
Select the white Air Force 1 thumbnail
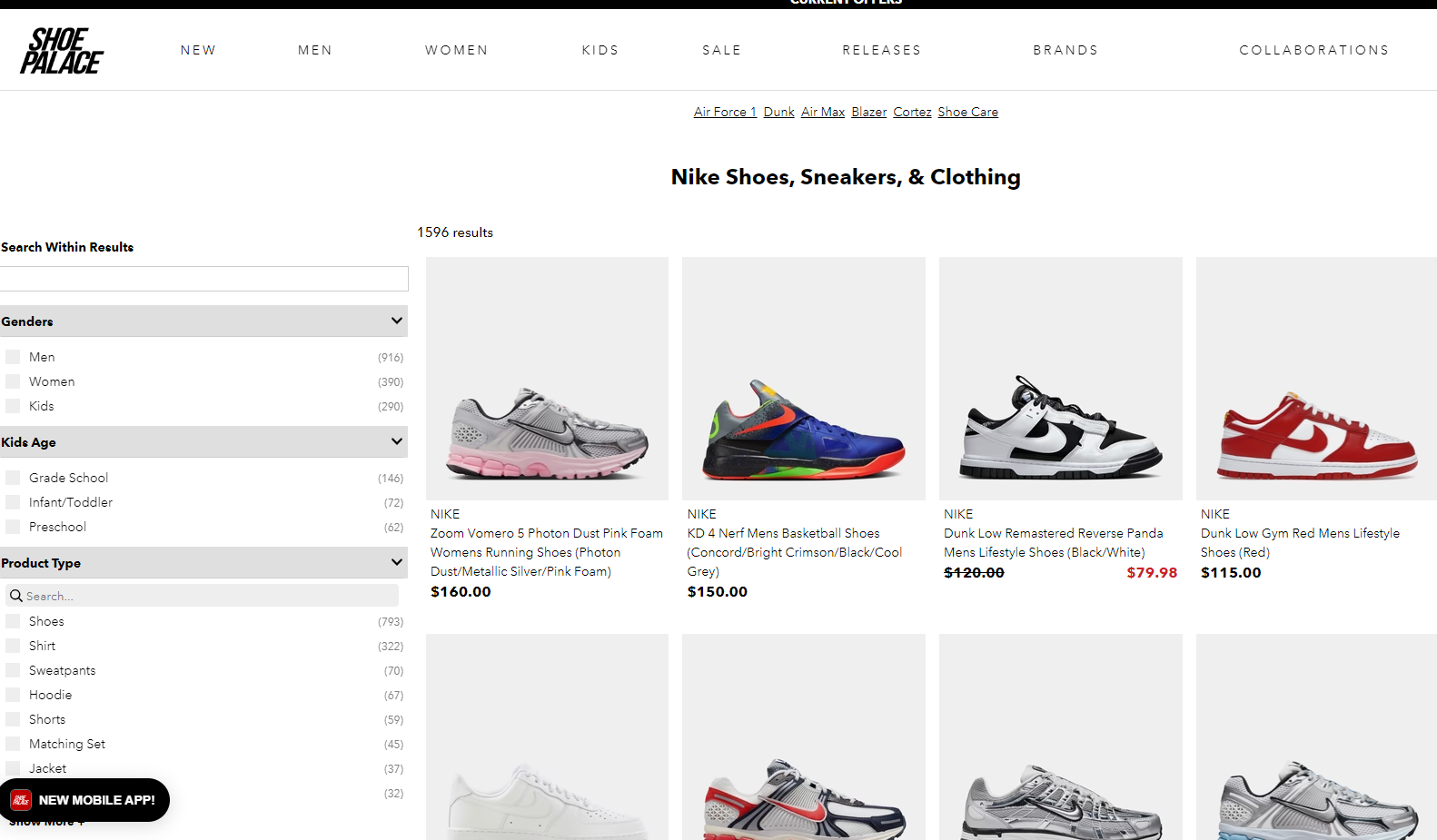click(547, 737)
